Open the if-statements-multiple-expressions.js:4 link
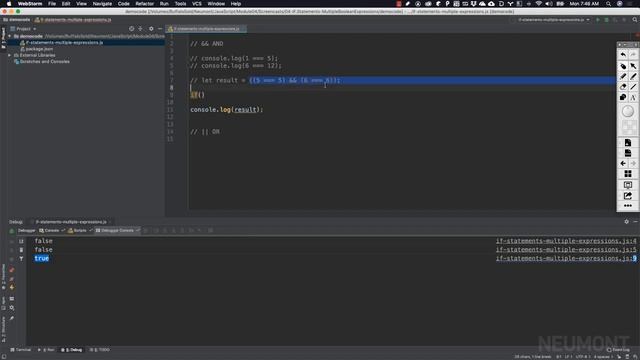This screenshot has height=360, width=640. pyautogui.click(x=566, y=241)
